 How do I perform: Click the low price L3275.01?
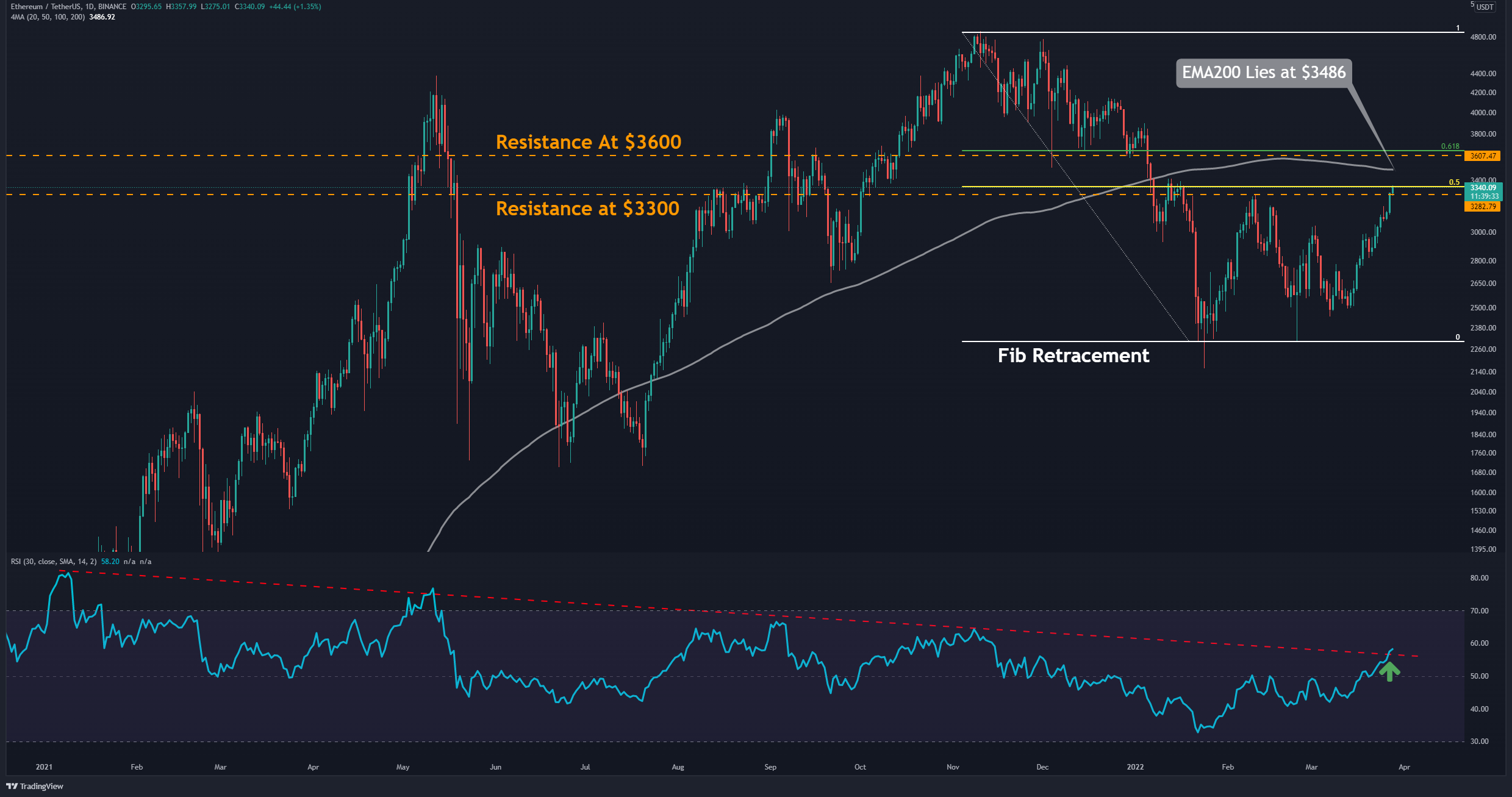215,7
